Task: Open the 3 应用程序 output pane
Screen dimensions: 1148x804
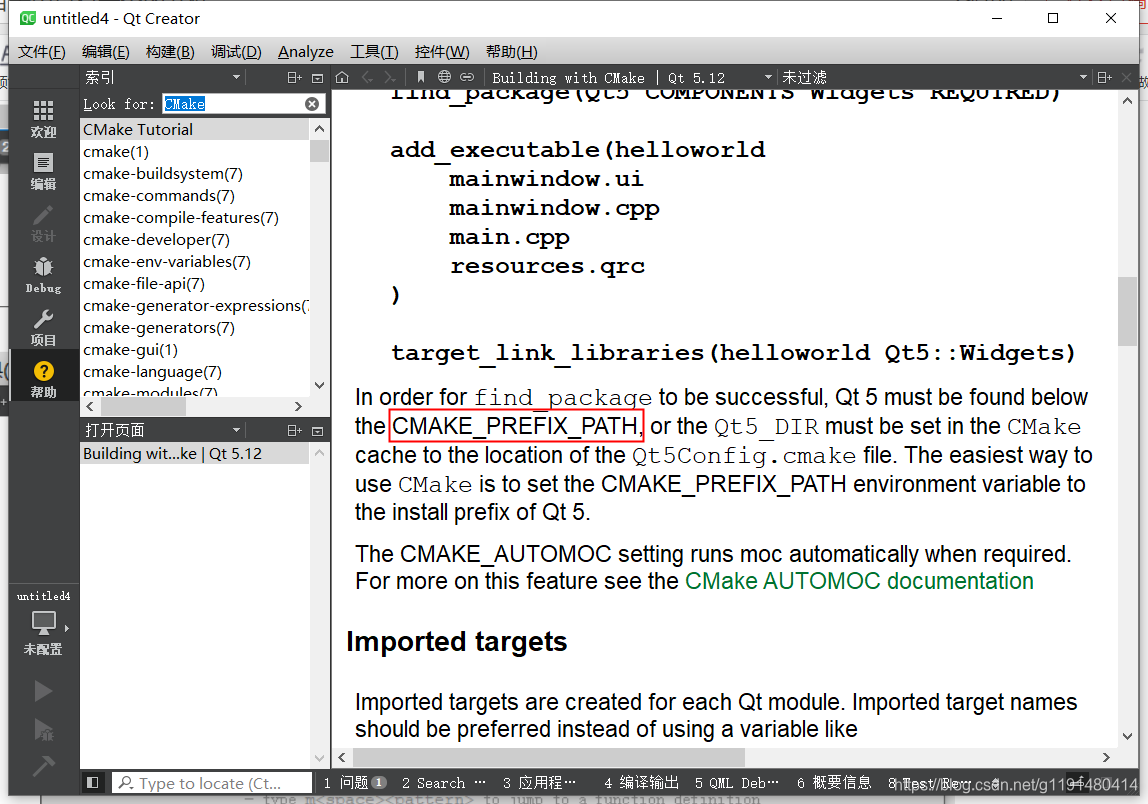Action: pos(539,783)
